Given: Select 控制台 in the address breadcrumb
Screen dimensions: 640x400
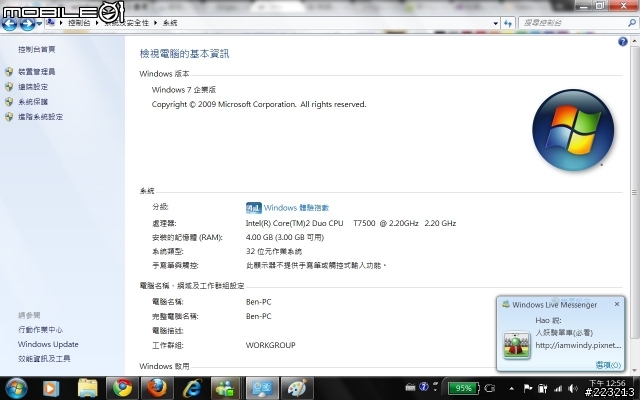Looking at the screenshot, I should tap(79, 23).
